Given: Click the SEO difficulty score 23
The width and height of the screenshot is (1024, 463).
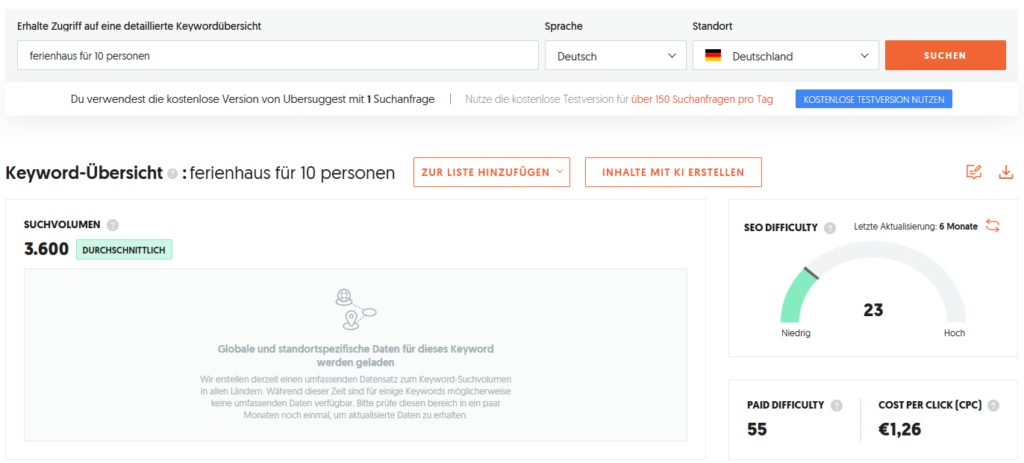Looking at the screenshot, I should click(x=873, y=310).
